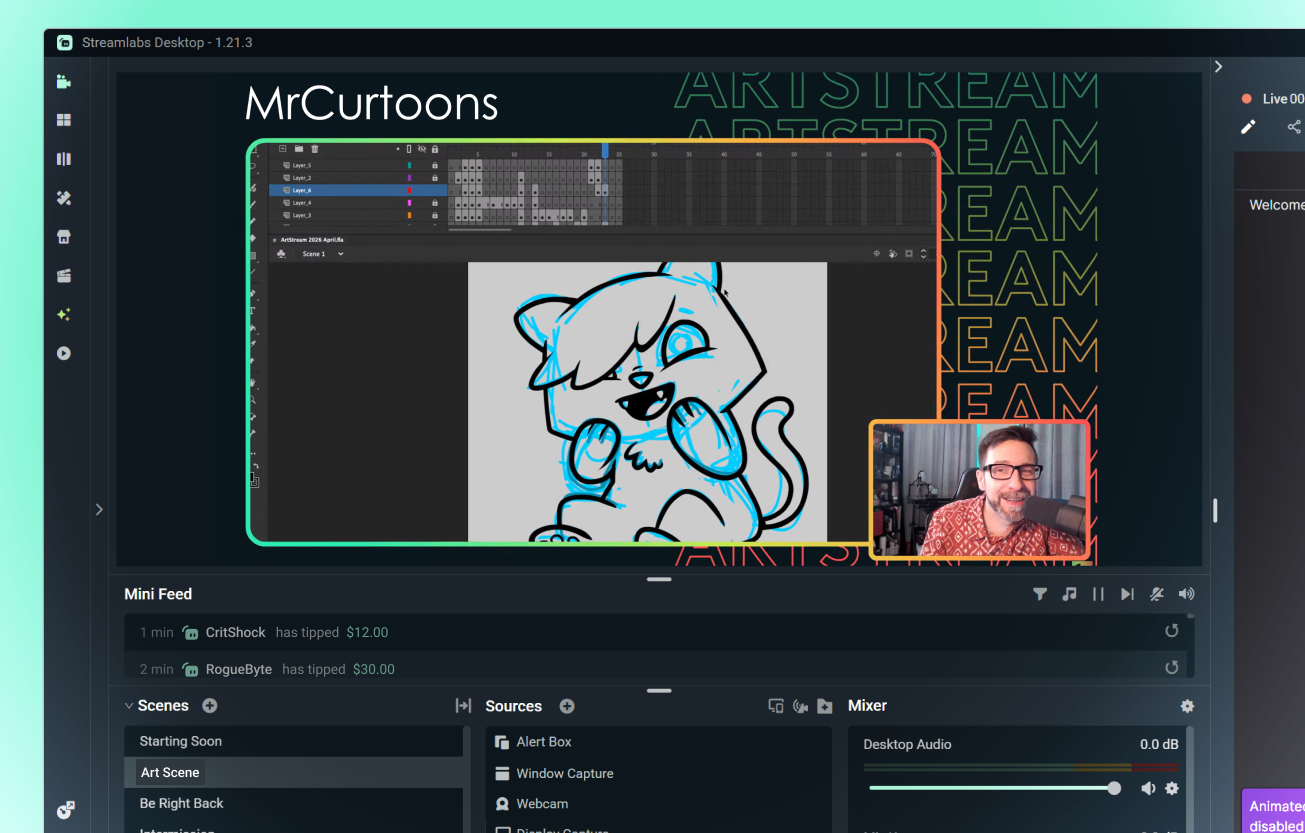Click the Streamlabs logo in title bar

point(65,43)
